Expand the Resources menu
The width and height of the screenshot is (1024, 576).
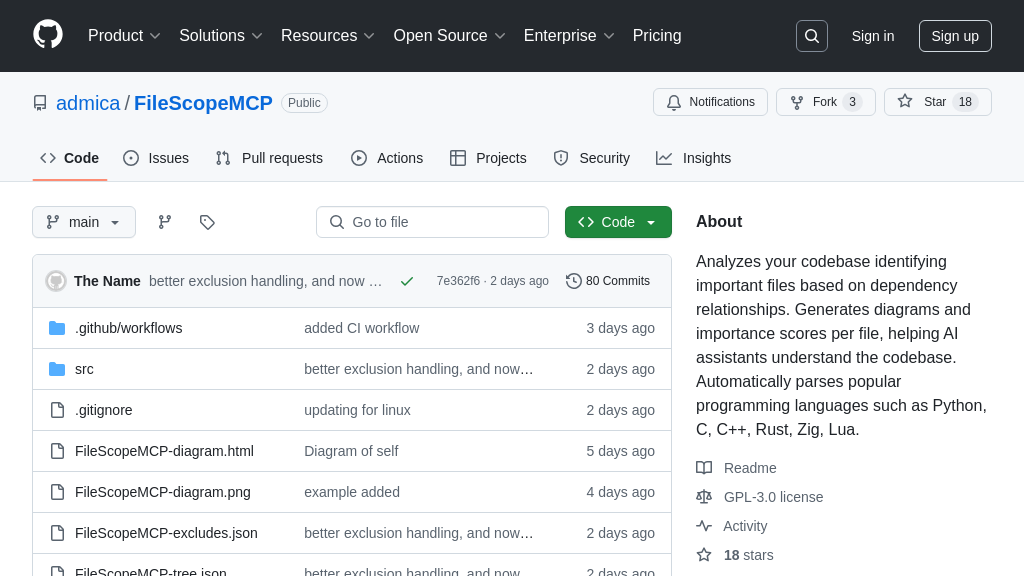pos(328,36)
